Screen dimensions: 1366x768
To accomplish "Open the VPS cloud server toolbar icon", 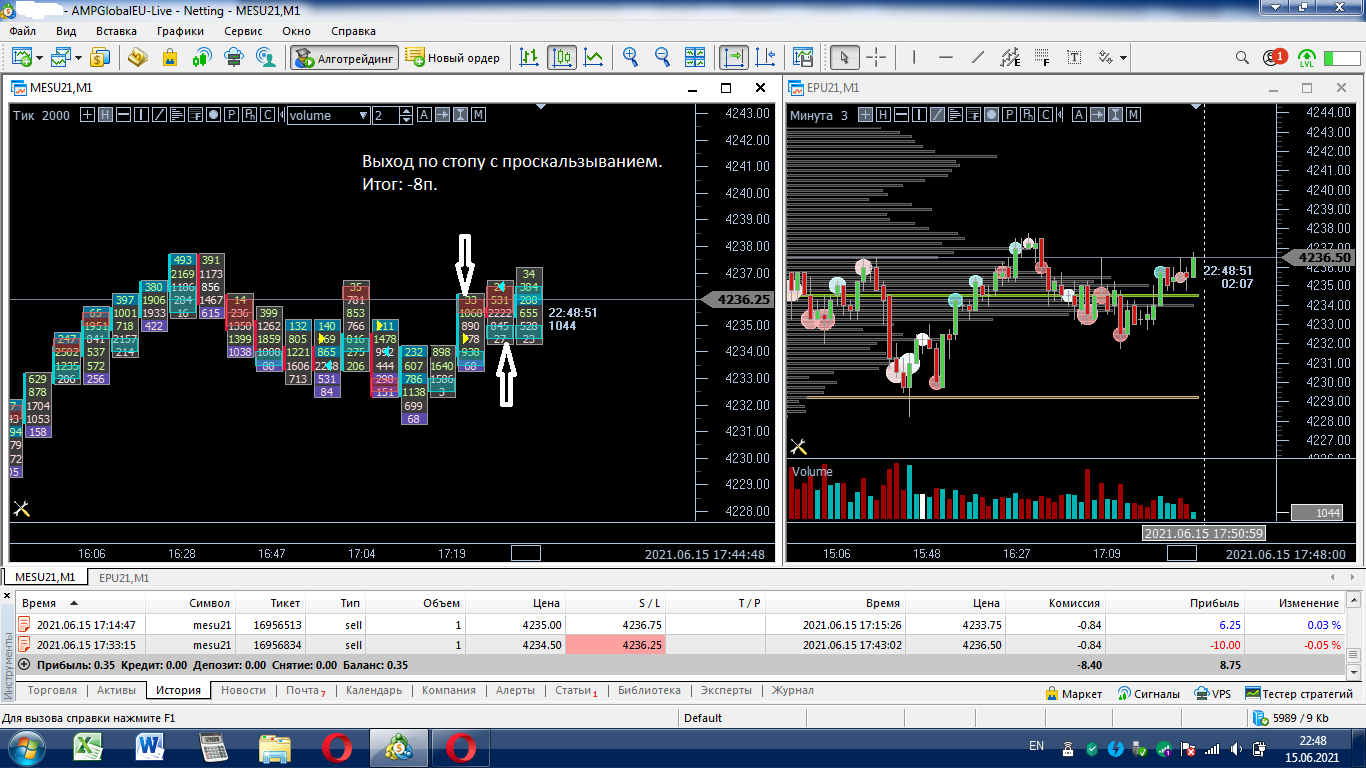I will point(234,57).
